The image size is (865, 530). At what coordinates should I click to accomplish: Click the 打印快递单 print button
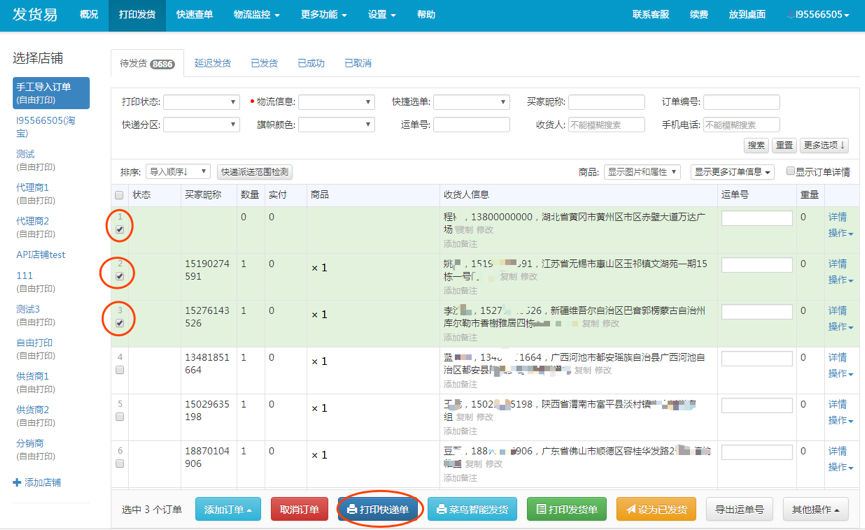point(379,509)
